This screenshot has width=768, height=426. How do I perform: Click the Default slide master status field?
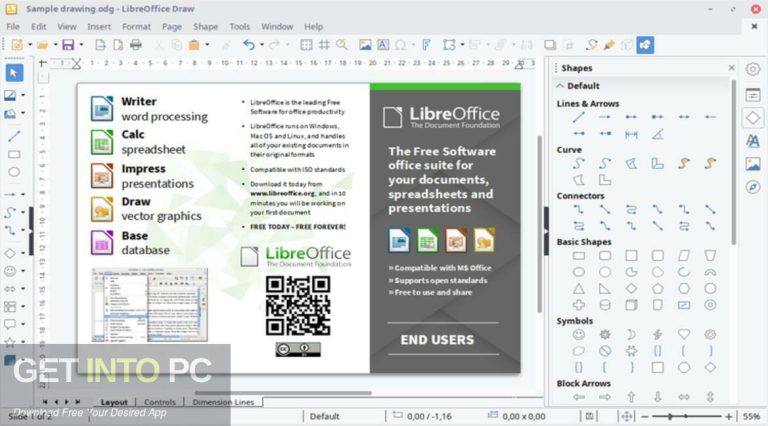(x=324, y=417)
